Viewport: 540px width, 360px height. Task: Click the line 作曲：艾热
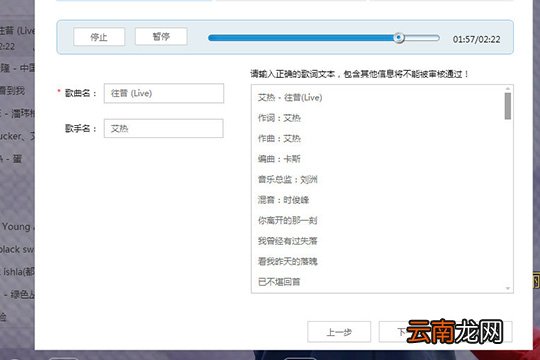pos(279,138)
